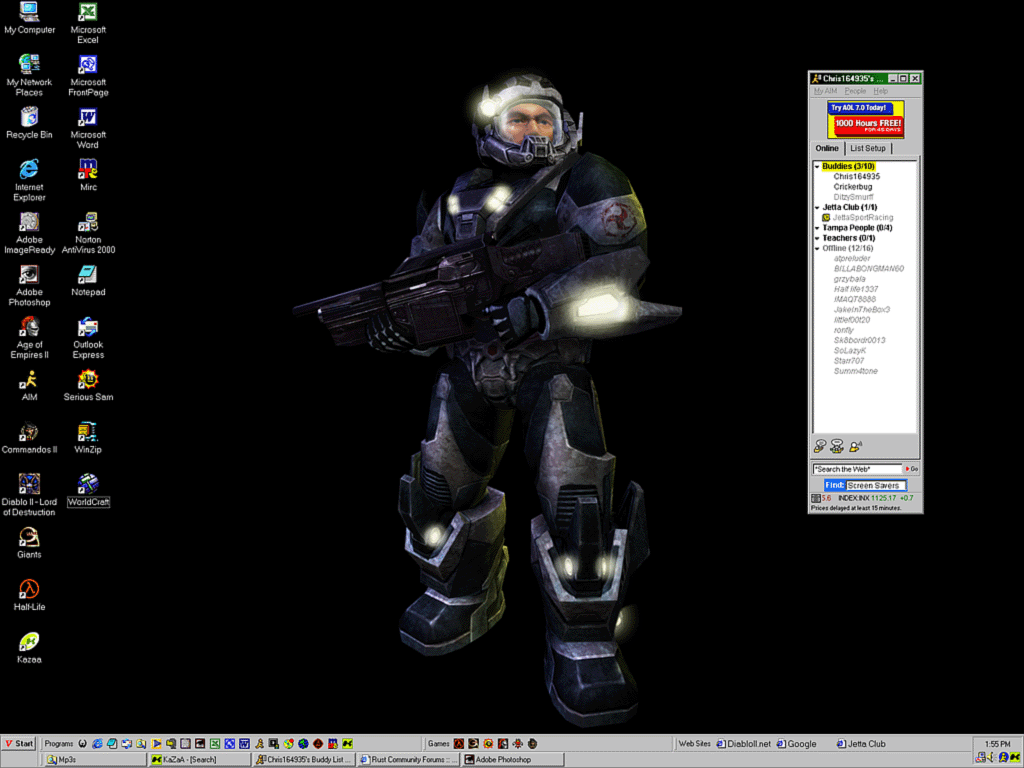Select buddy Chris164935 in the list
This screenshot has height=768, width=1024.
pyautogui.click(x=856, y=176)
